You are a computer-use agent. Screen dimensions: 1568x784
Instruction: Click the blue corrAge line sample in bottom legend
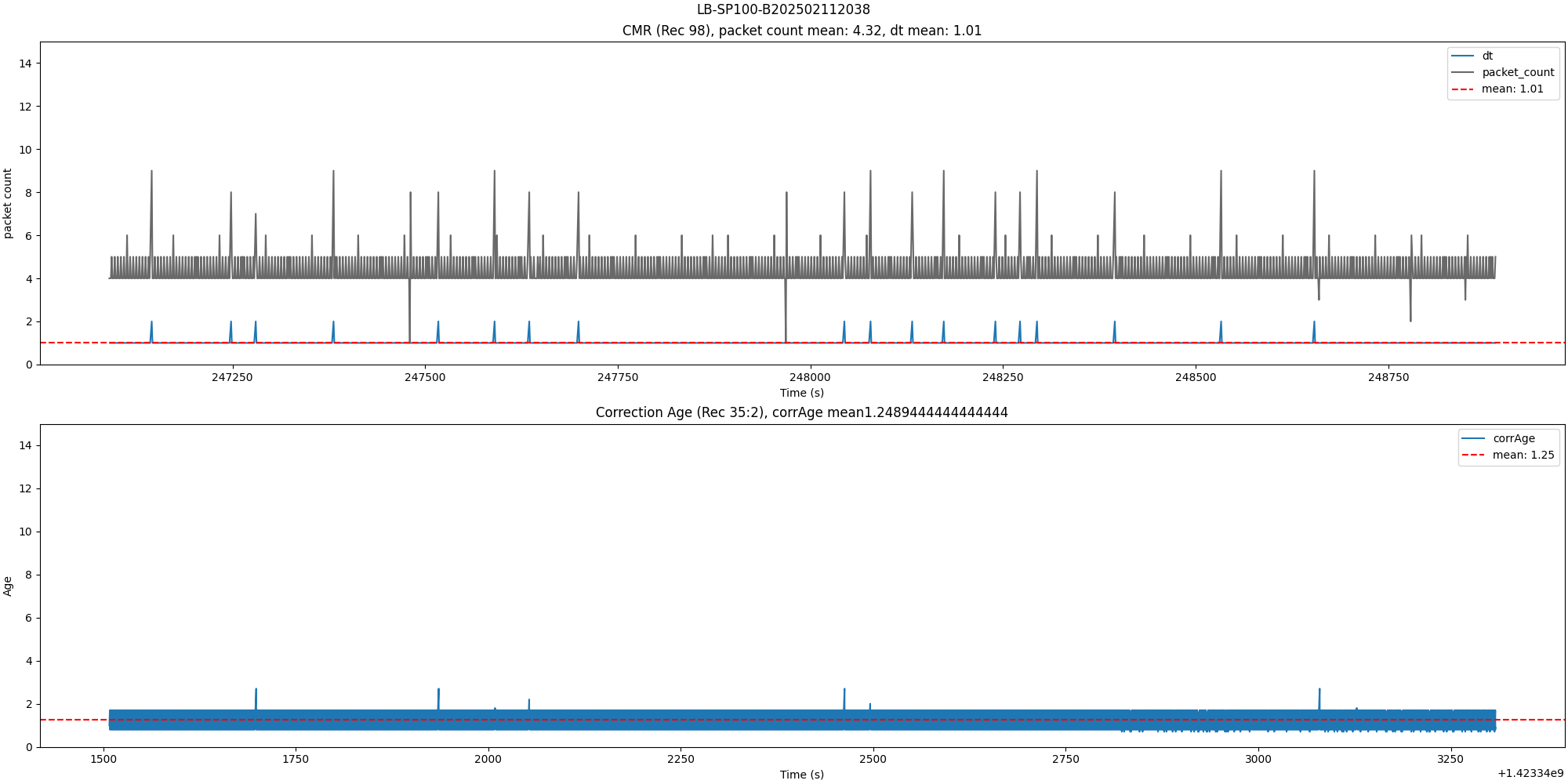click(x=1474, y=438)
